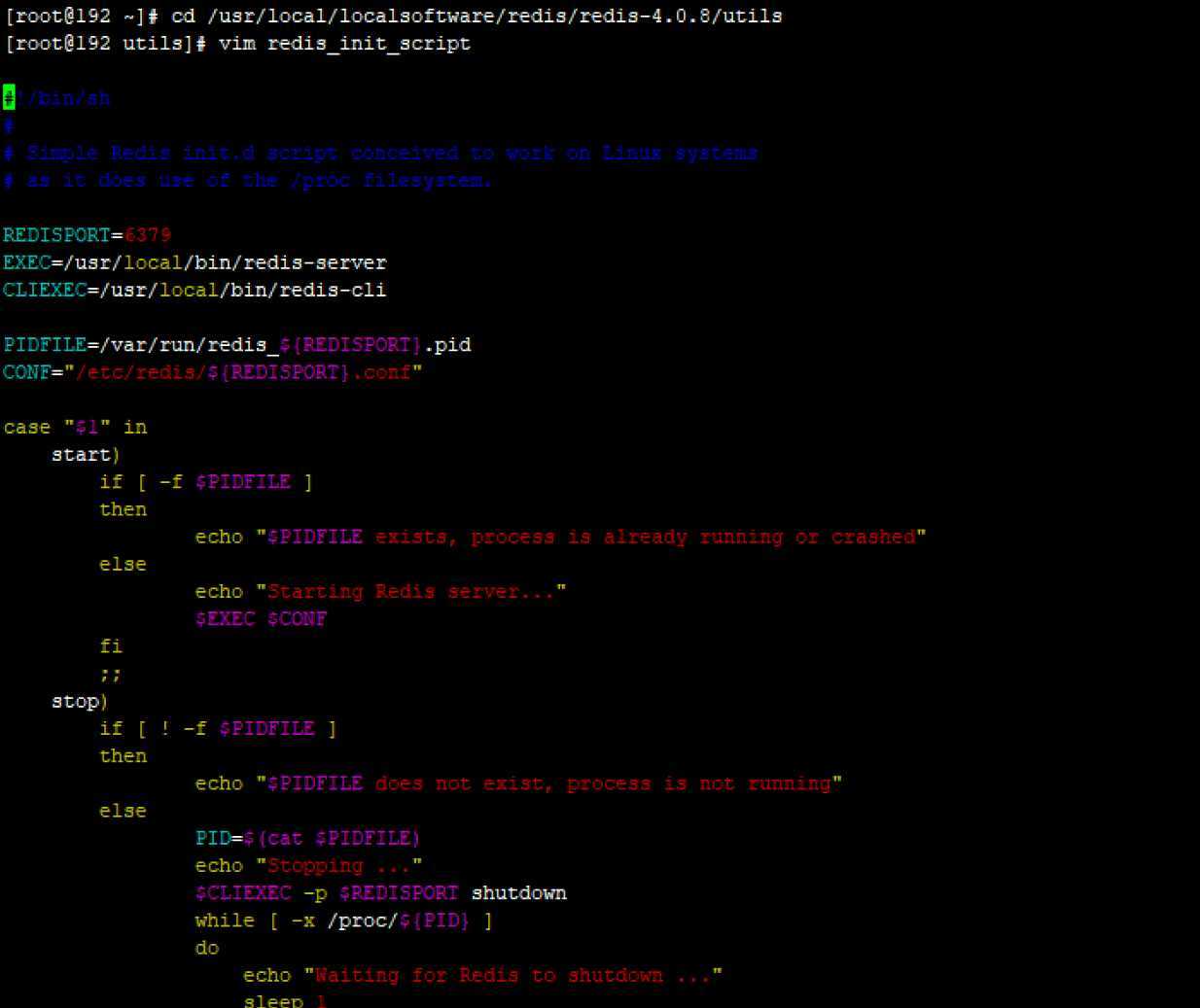Click the case "$1" in line

(75, 427)
